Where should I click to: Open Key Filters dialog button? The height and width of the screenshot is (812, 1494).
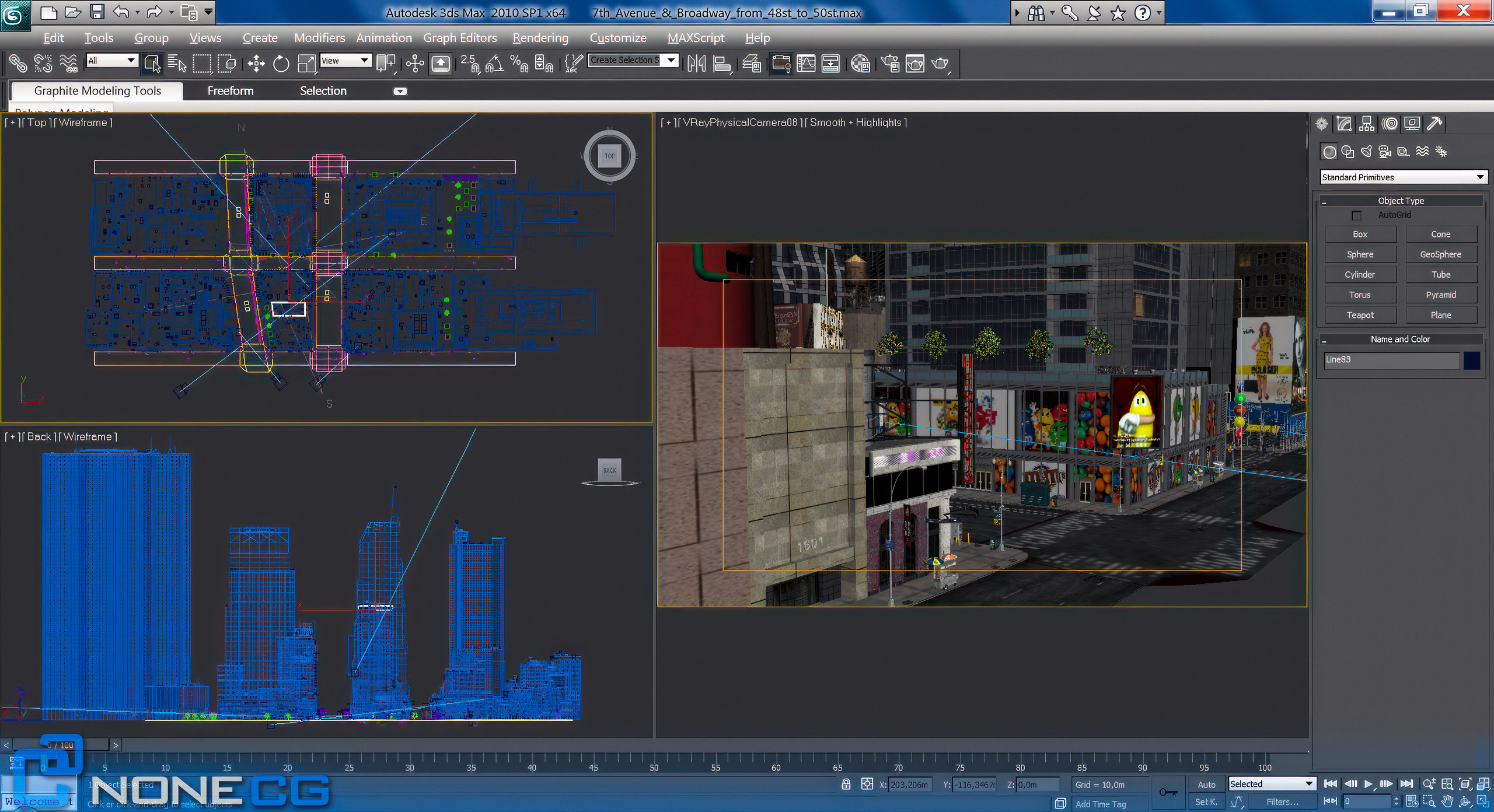[1282, 801]
